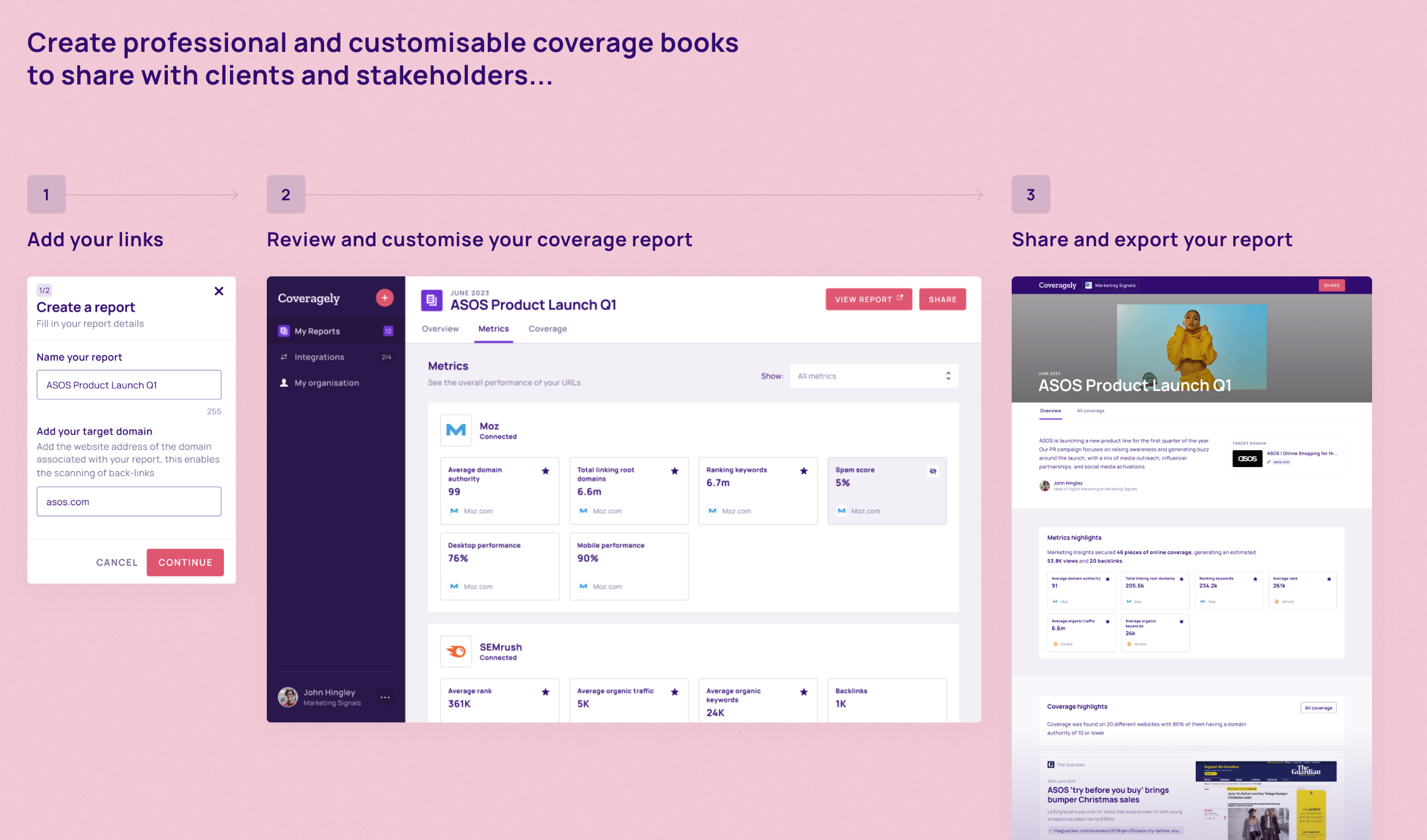The height and width of the screenshot is (840, 1427).
Task: Open the All metrics dropdown
Action: click(873, 376)
